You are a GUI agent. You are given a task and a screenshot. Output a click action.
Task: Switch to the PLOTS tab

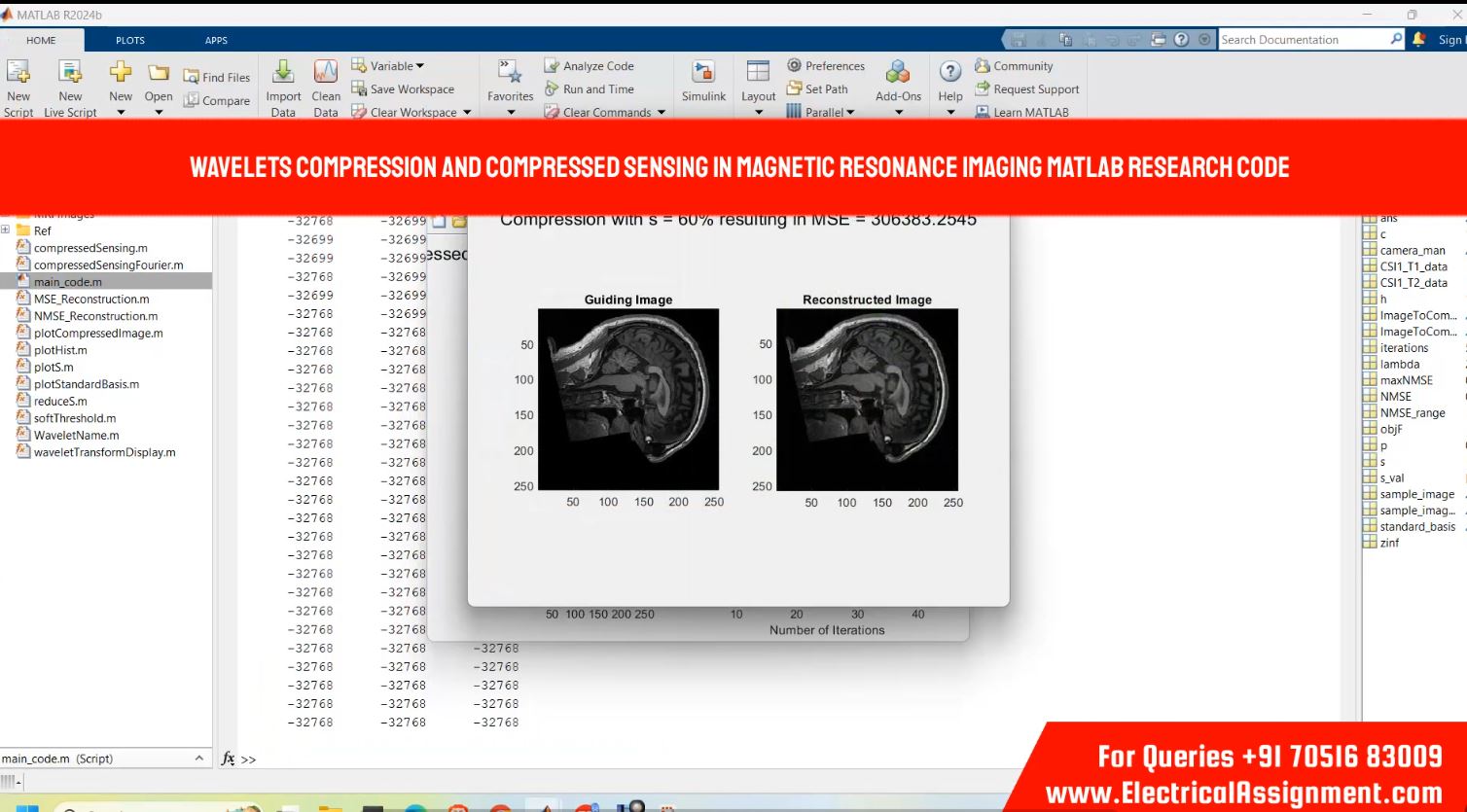[129, 40]
